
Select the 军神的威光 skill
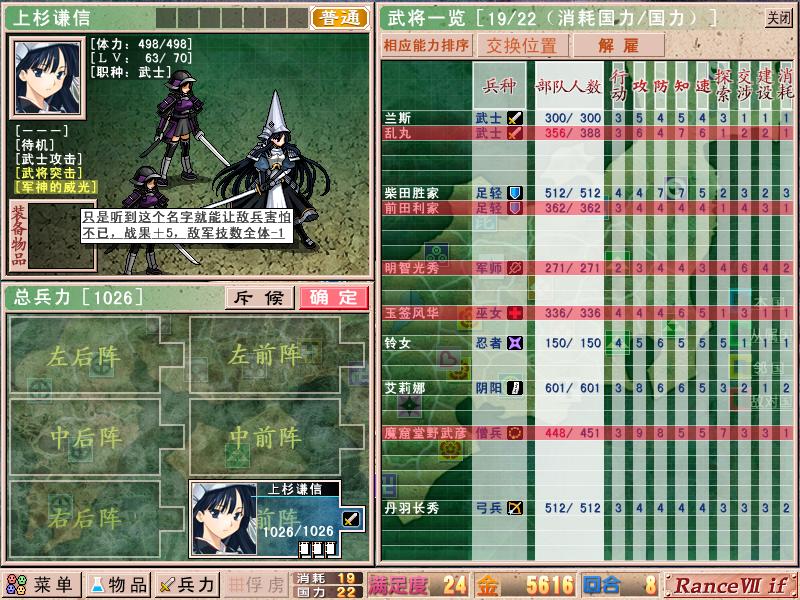click(56, 187)
